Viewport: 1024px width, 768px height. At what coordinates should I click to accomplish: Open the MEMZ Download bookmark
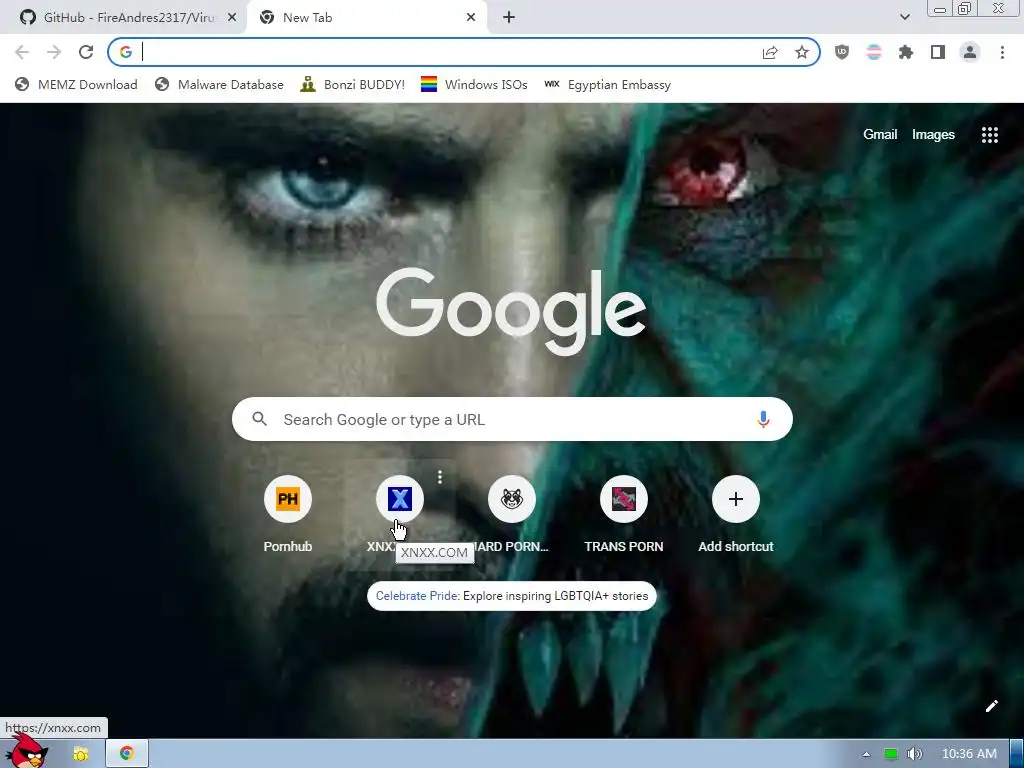(76, 85)
